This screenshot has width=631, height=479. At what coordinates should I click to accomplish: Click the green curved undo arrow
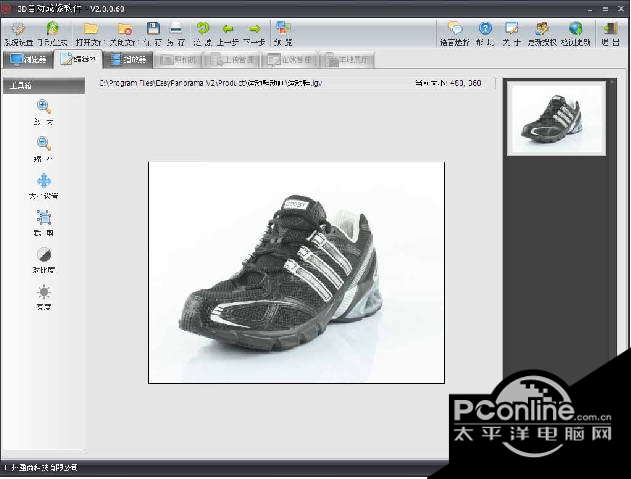pos(203,29)
